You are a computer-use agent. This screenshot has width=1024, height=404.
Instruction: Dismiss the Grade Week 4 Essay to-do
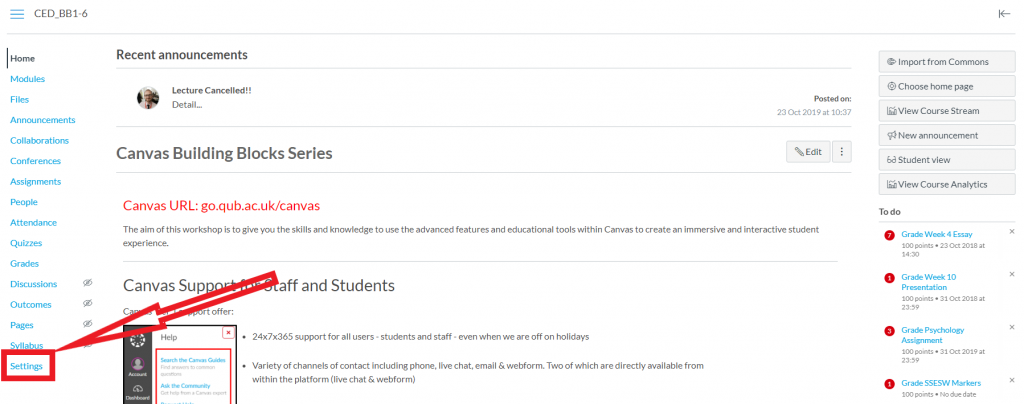coord(1011,232)
